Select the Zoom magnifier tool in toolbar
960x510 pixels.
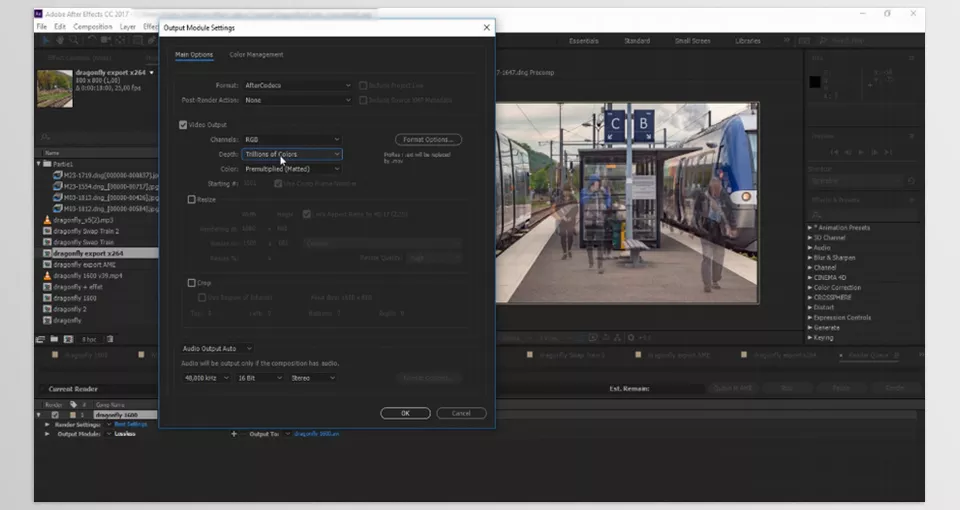click(74, 40)
